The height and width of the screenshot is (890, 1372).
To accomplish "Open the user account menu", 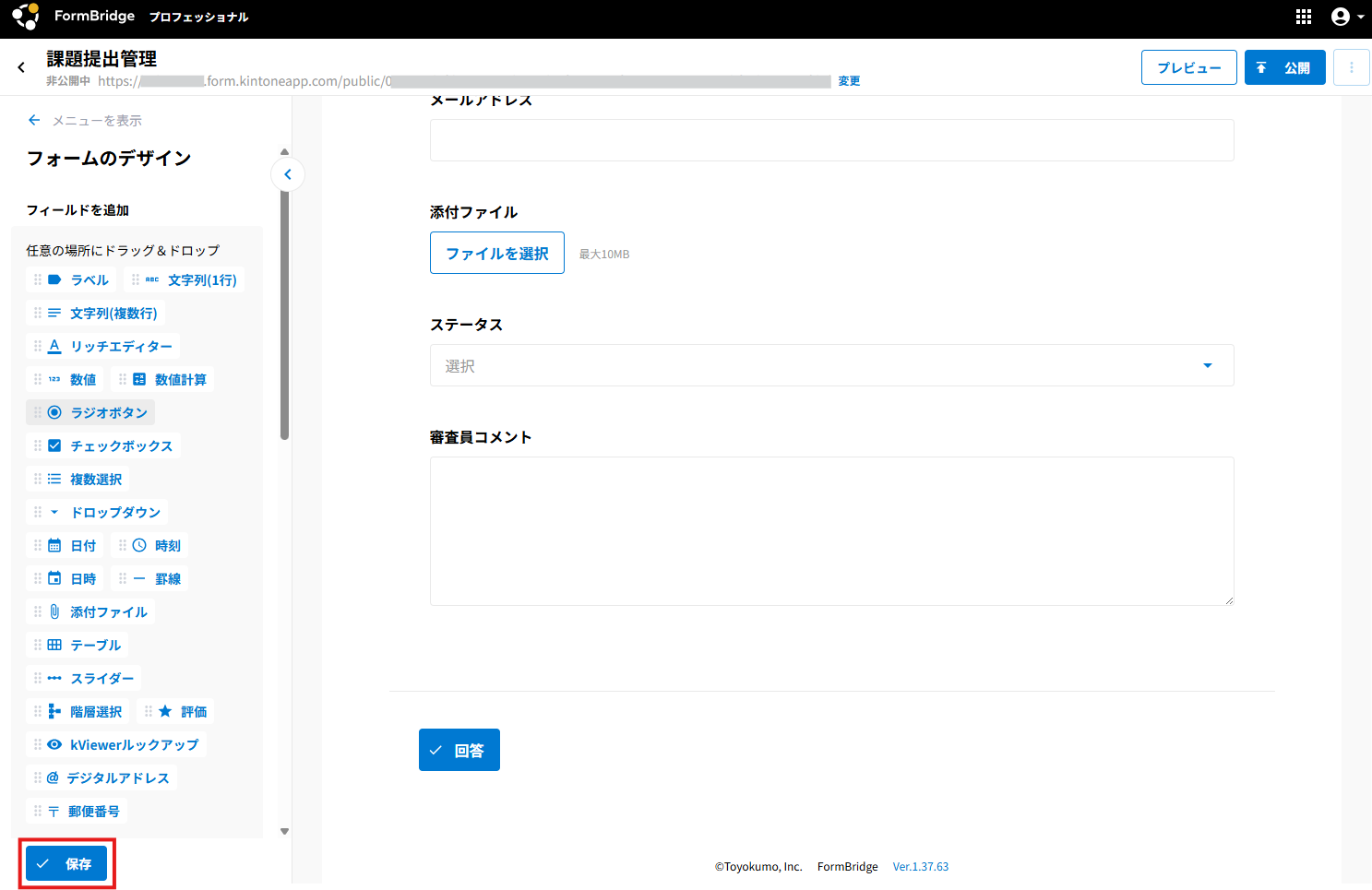I will [1347, 17].
